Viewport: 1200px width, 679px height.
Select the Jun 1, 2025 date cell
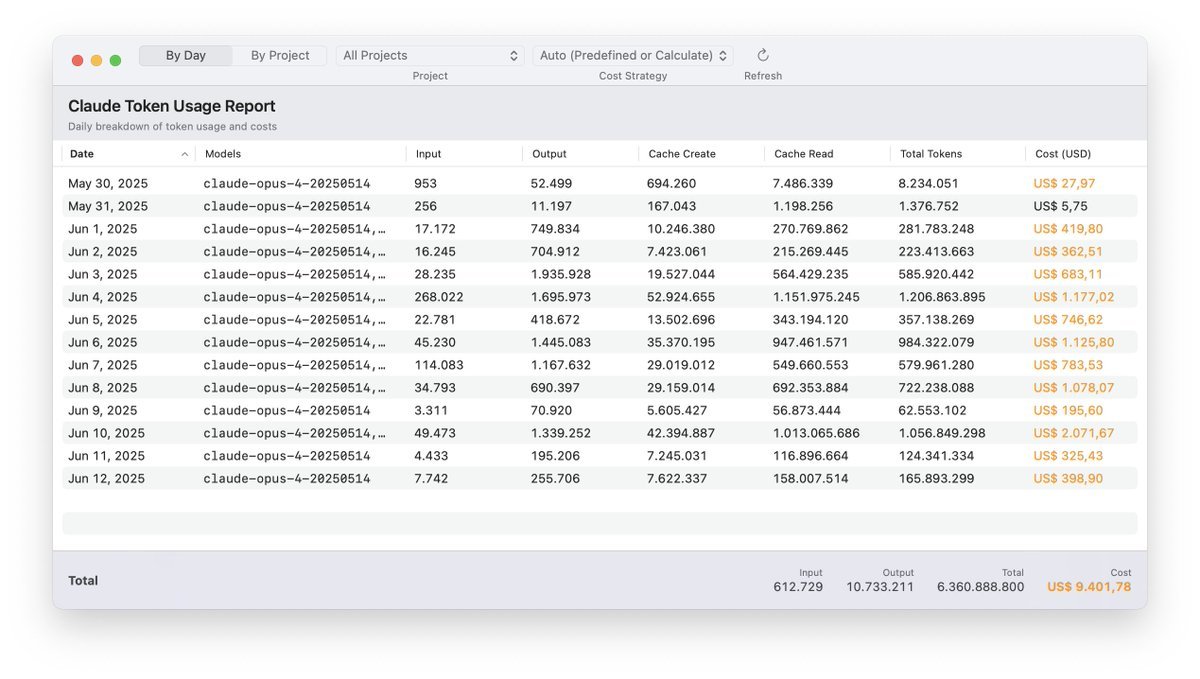click(x=103, y=229)
